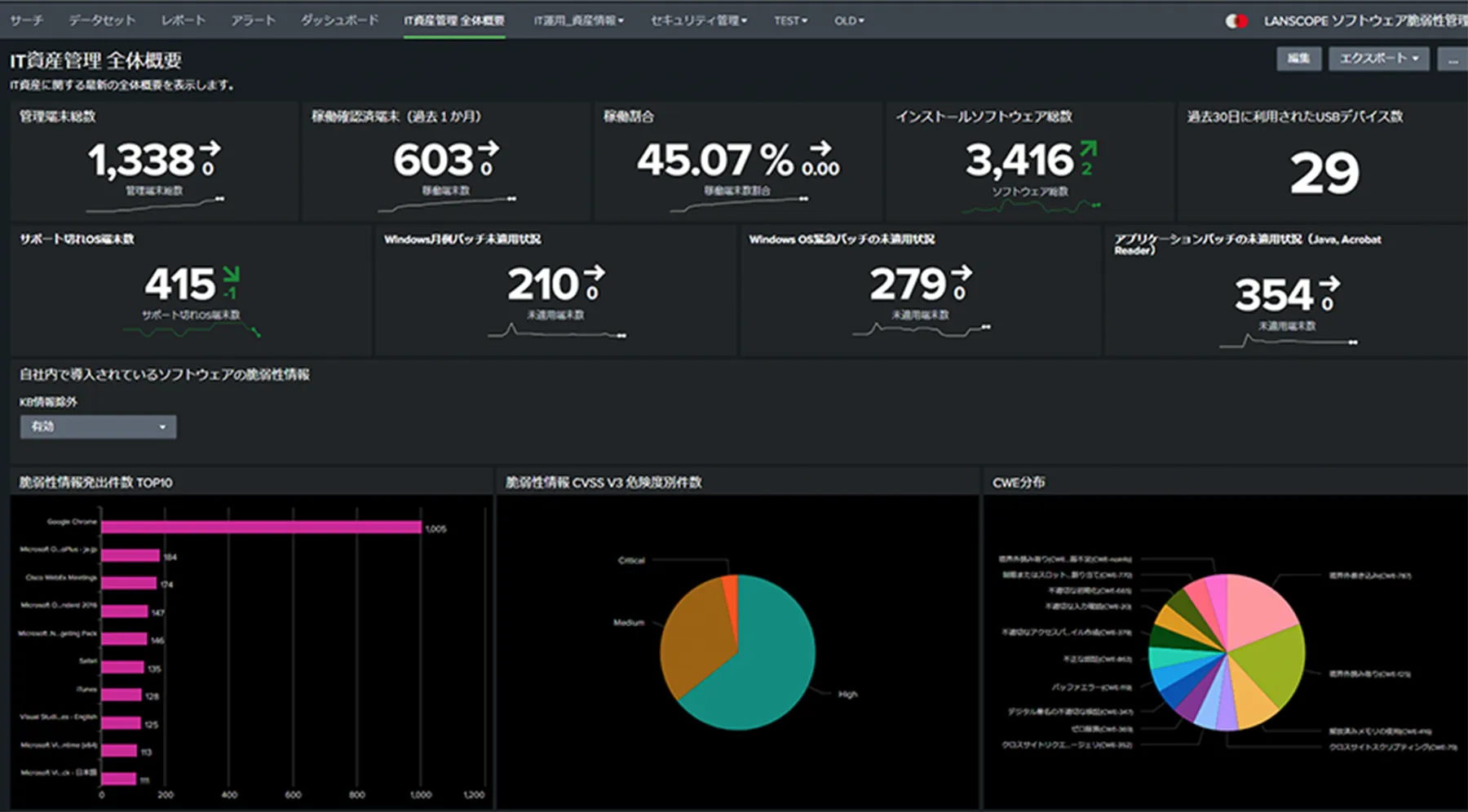Click the 279 Windows OS urgent patch value
This screenshot has width=1468, height=812.
click(909, 285)
